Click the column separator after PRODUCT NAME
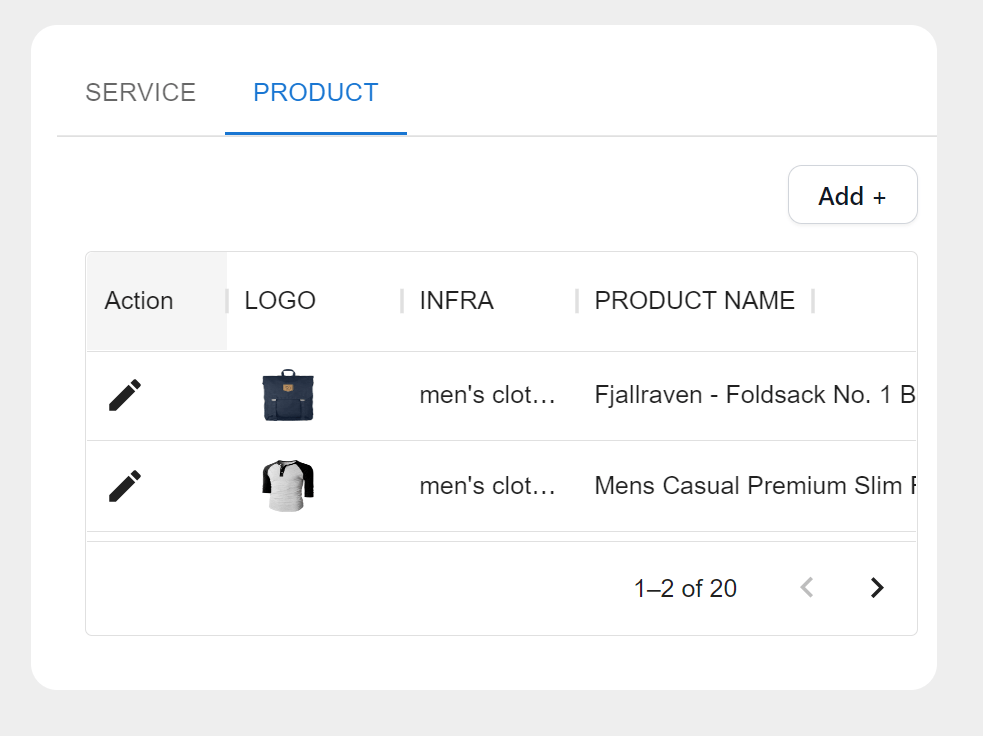The width and height of the screenshot is (983, 736). pyautogui.click(x=813, y=301)
